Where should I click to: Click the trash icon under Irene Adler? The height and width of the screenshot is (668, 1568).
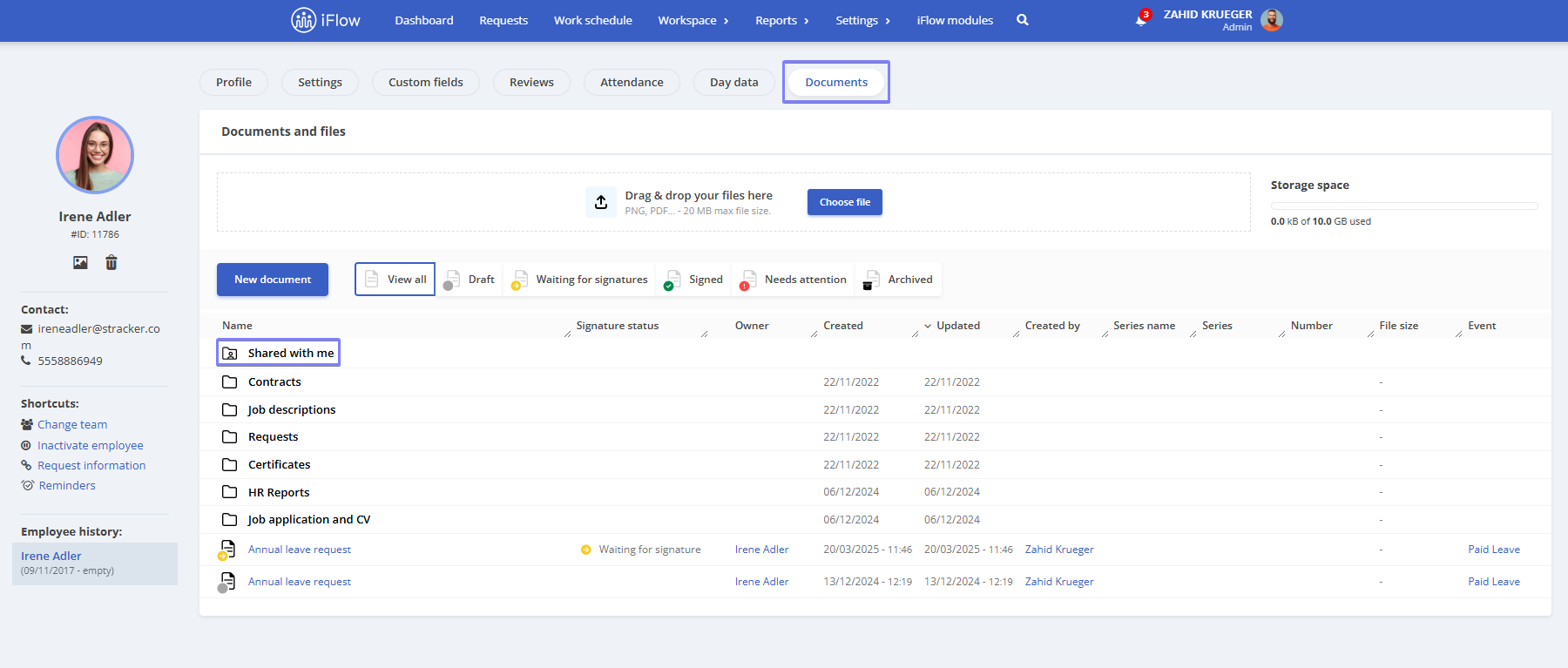click(112, 262)
